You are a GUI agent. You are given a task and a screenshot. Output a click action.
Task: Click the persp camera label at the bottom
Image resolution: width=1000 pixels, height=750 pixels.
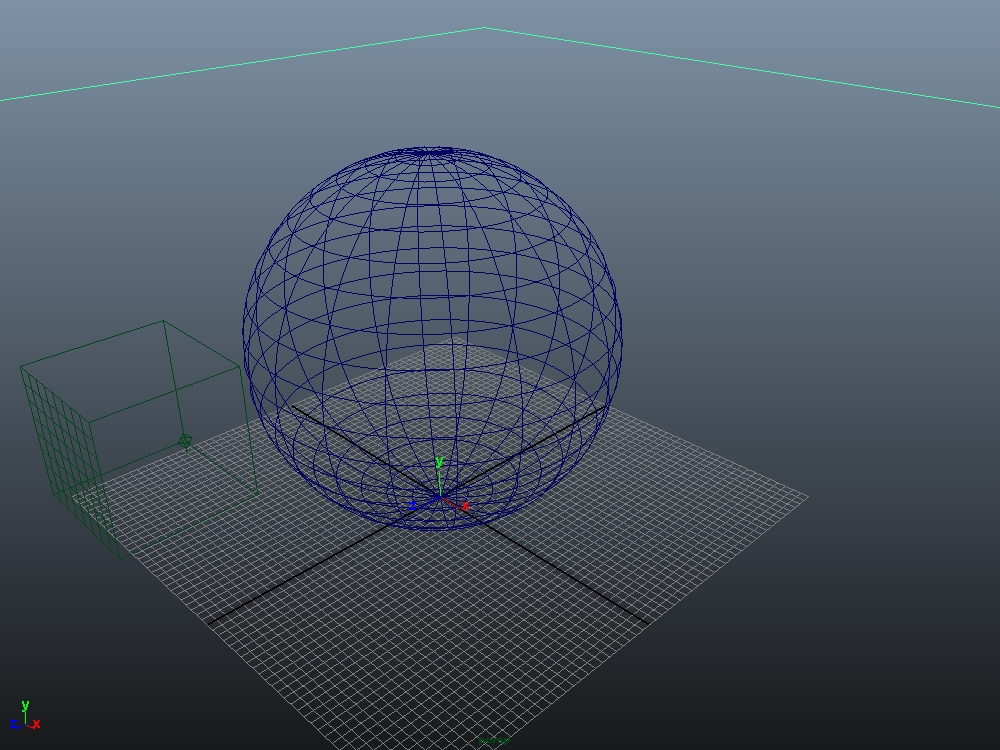tap(495, 741)
